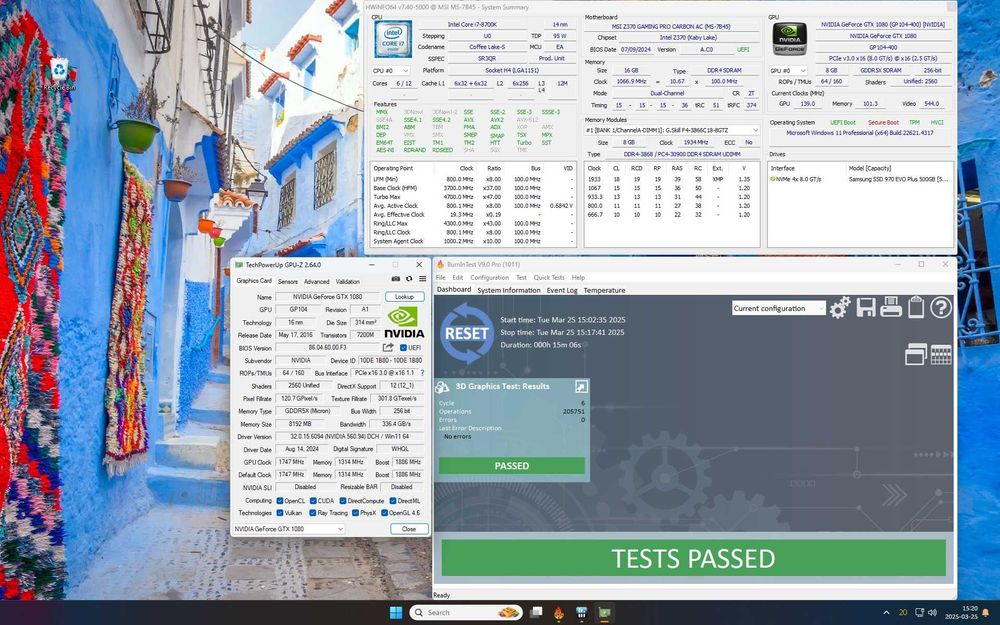Open the GPU #0 dropdown in HWiNFO

[788, 71]
